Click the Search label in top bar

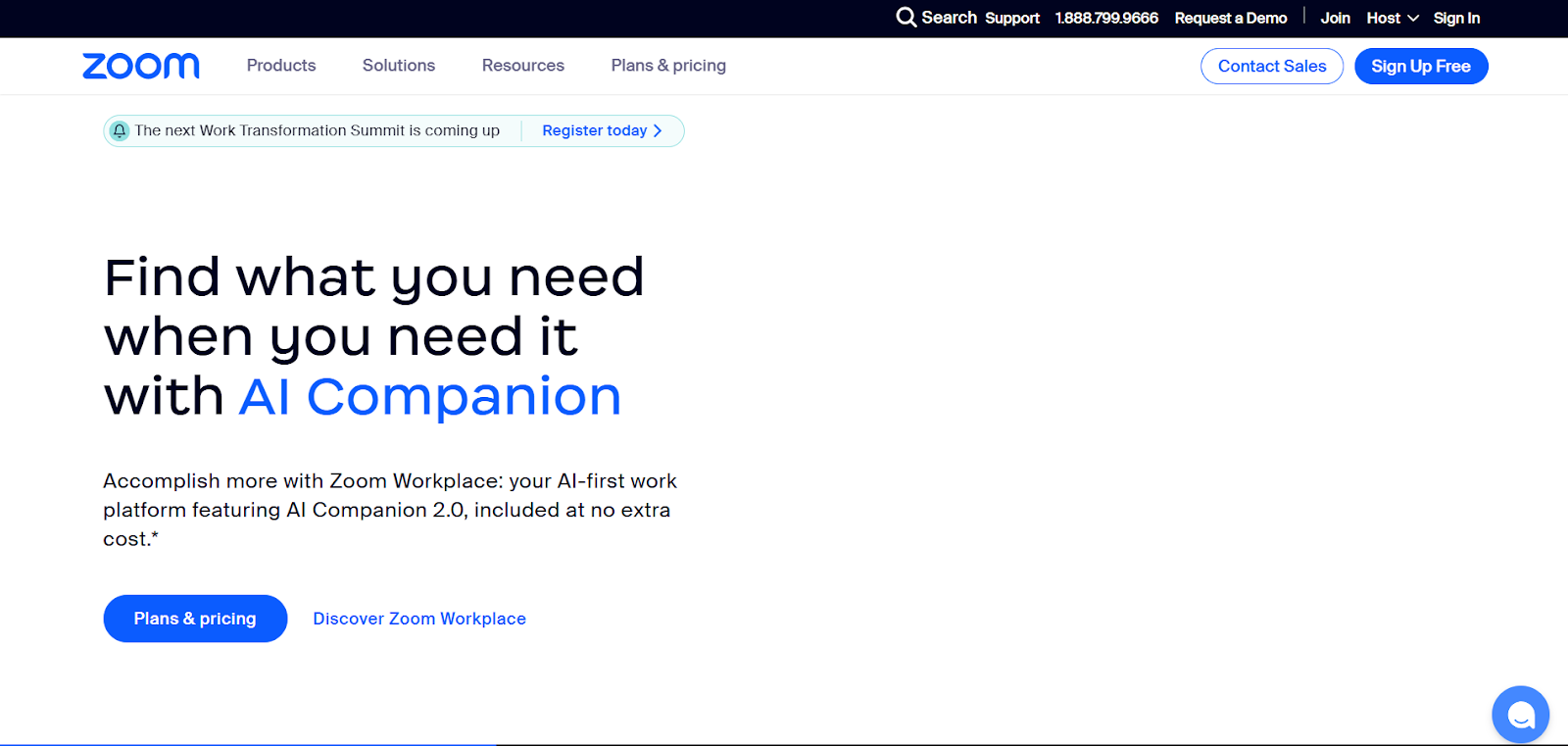click(x=949, y=18)
